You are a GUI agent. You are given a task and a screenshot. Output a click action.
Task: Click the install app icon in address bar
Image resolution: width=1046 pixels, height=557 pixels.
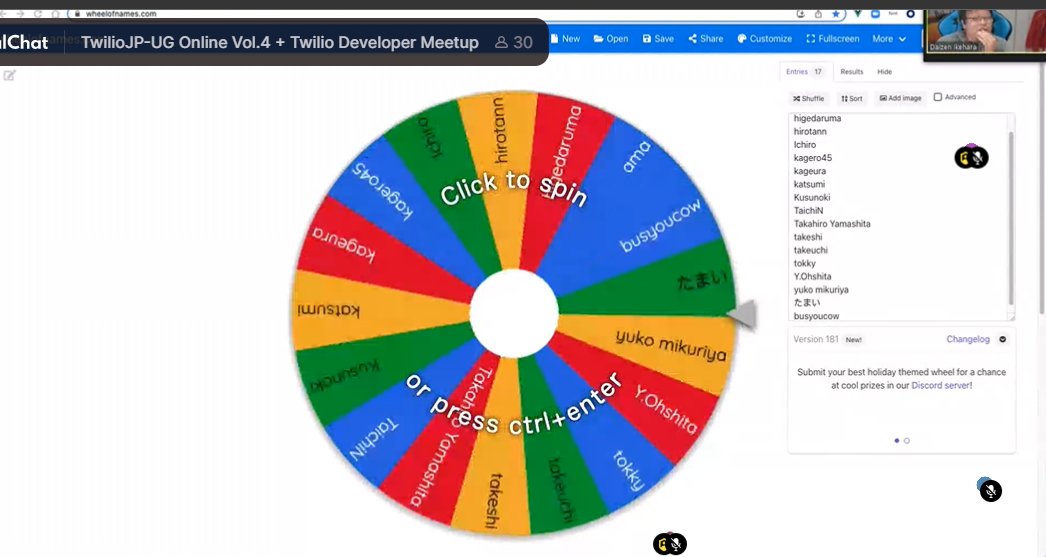(801, 14)
